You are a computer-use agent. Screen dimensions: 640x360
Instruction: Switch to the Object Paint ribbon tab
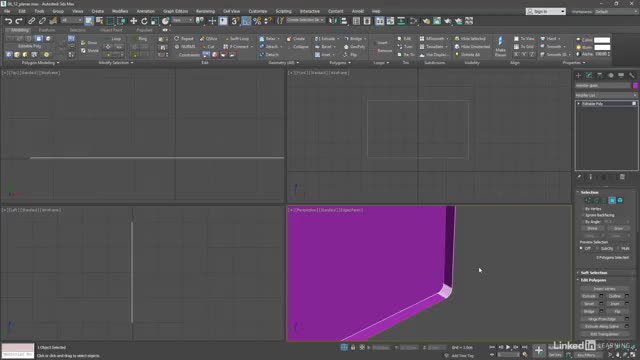(x=111, y=30)
